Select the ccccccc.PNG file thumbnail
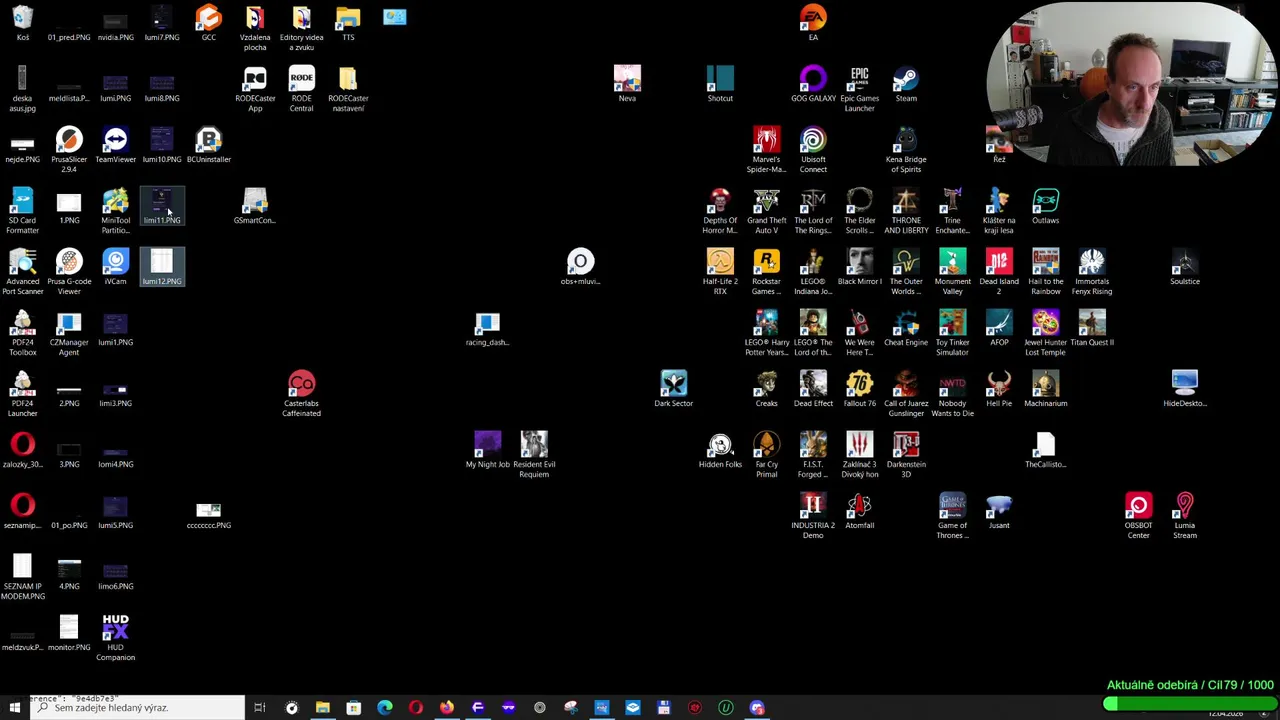This screenshot has height=720, width=1280. point(208,511)
